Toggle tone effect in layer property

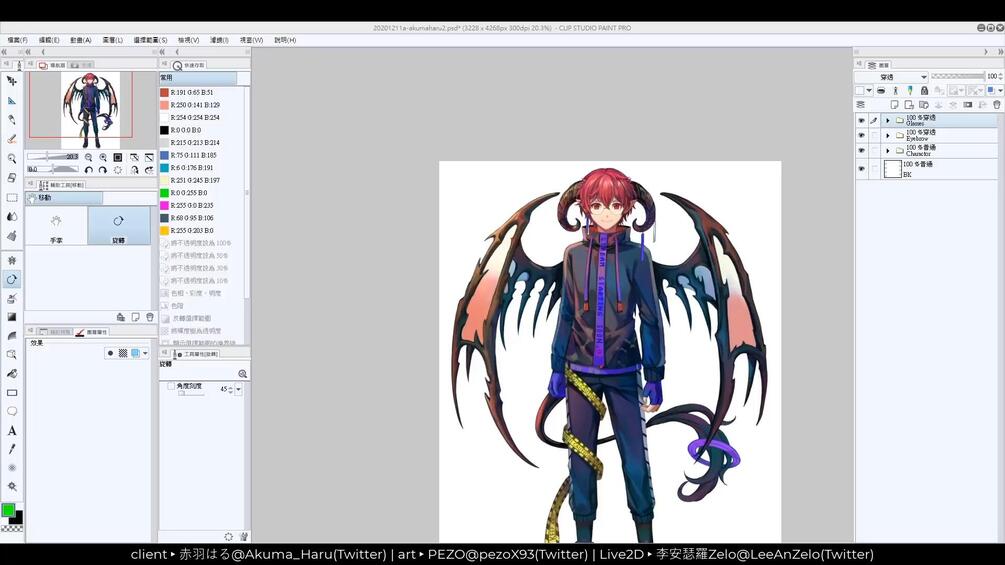coord(122,353)
